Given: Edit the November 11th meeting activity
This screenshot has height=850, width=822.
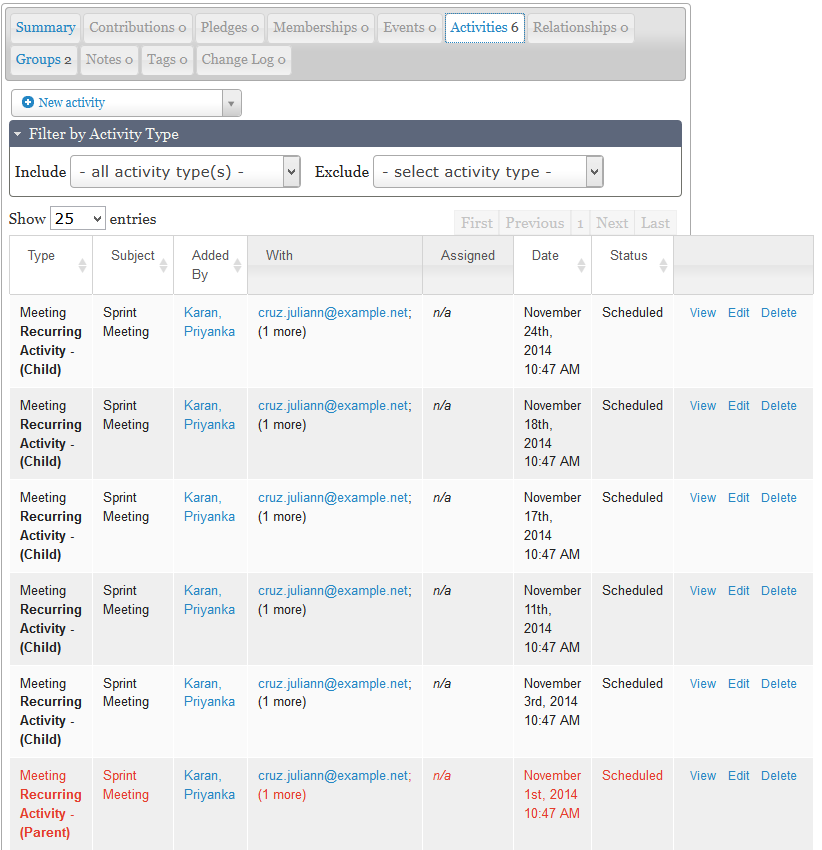Looking at the screenshot, I should 738,591.
